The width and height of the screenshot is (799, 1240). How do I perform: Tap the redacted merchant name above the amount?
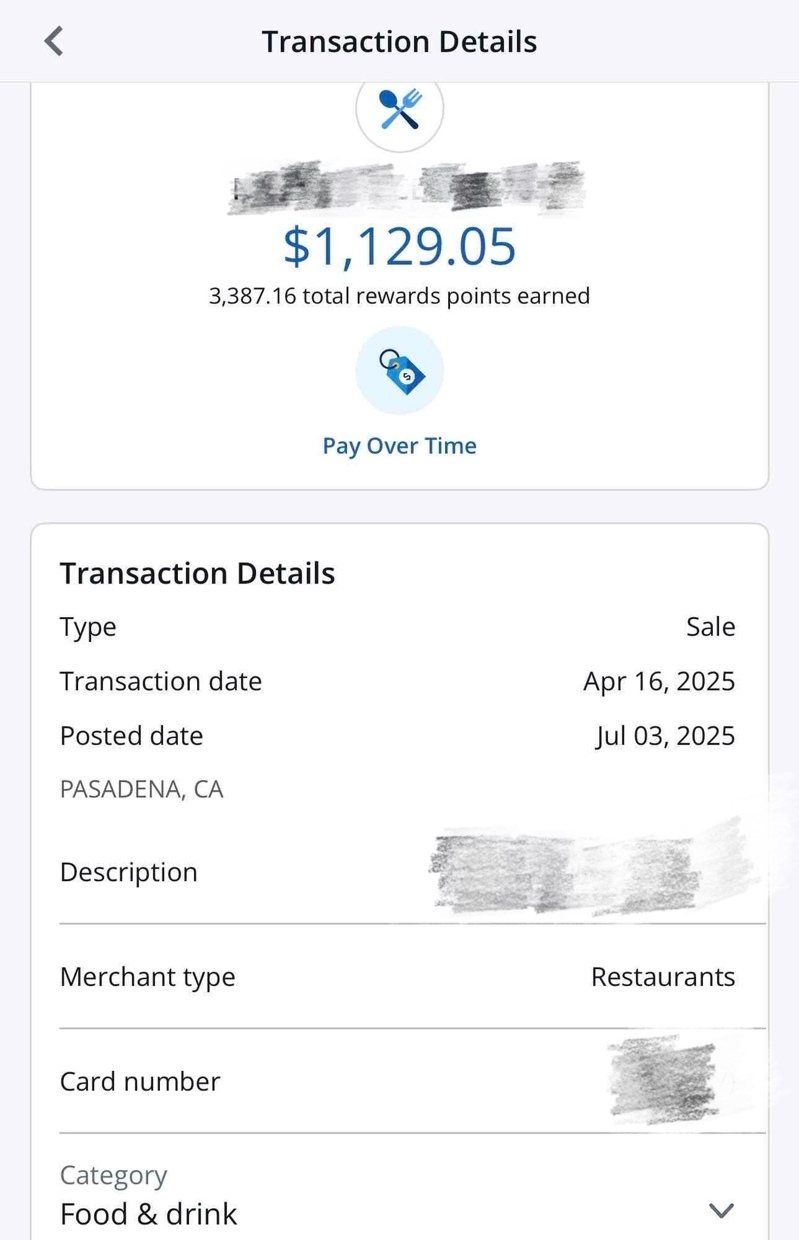point(406,188)
